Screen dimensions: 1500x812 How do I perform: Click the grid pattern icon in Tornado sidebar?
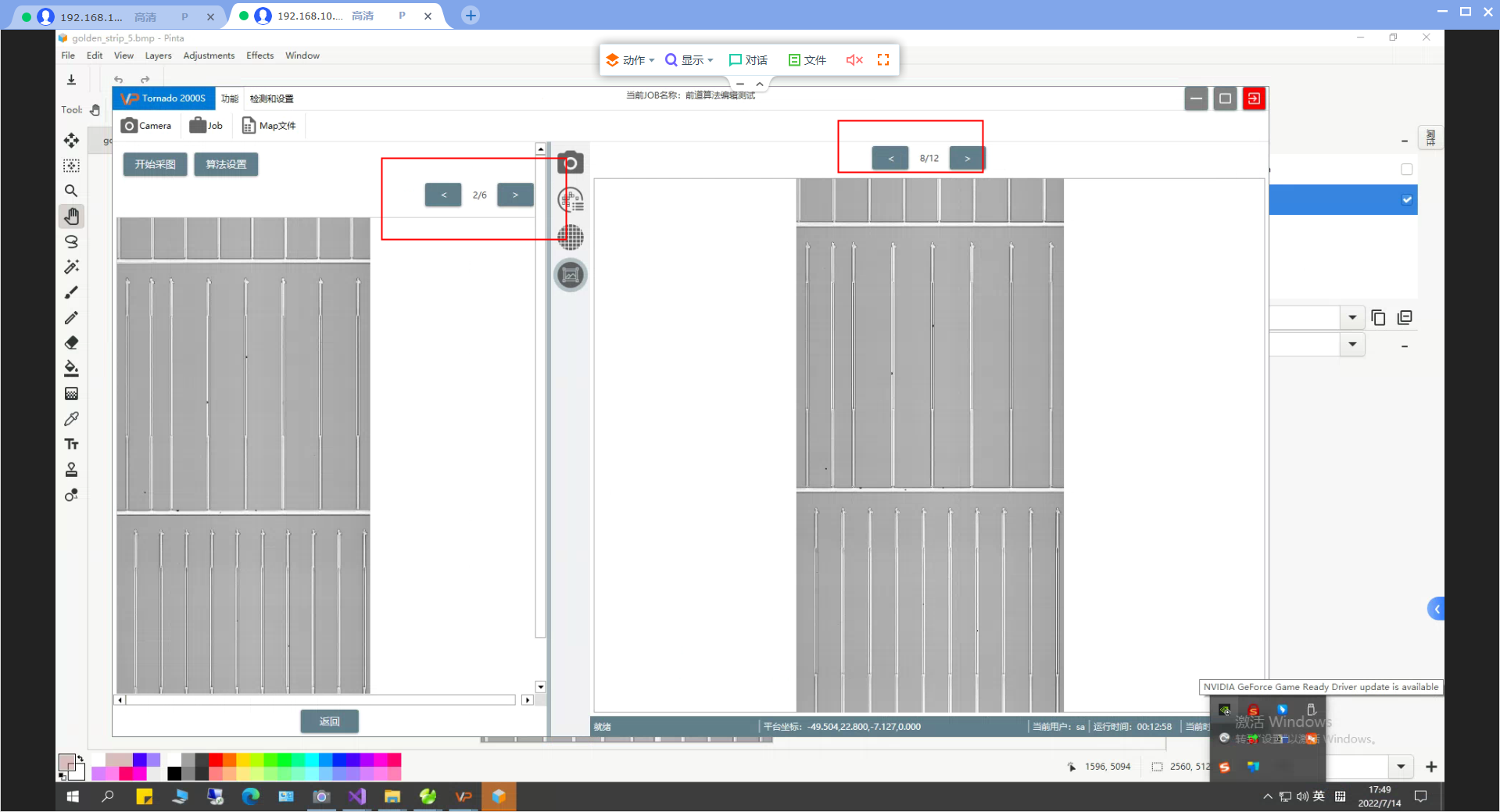571,237
